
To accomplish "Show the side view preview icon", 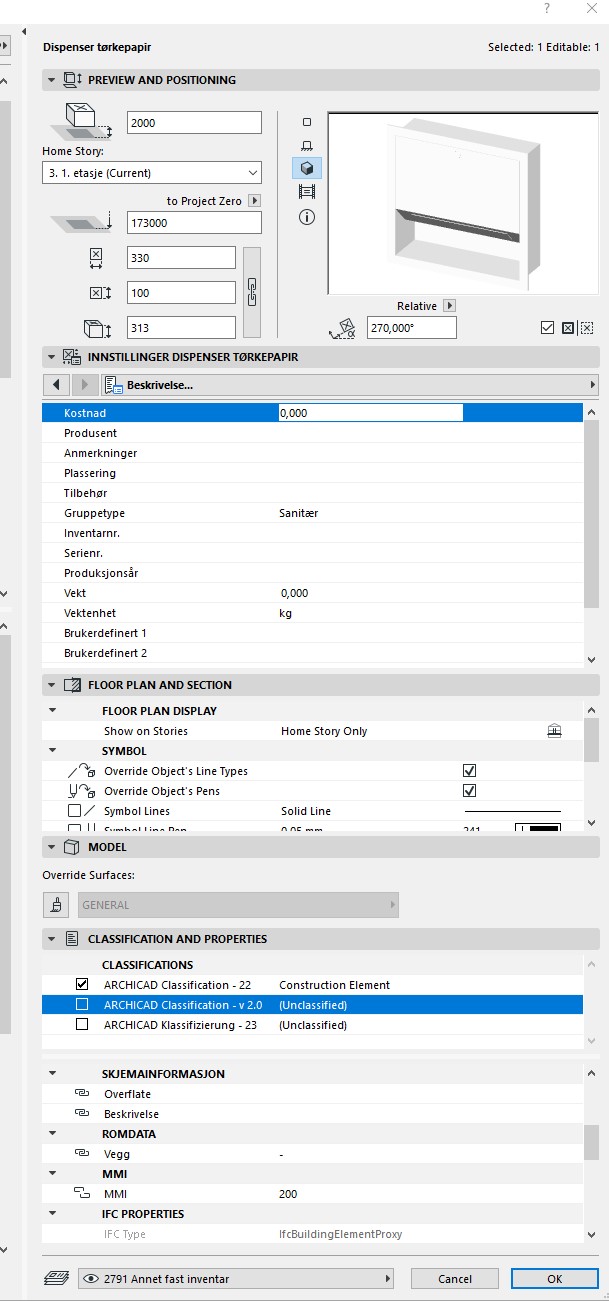I will pyautogui.click(x=307, y=146).
